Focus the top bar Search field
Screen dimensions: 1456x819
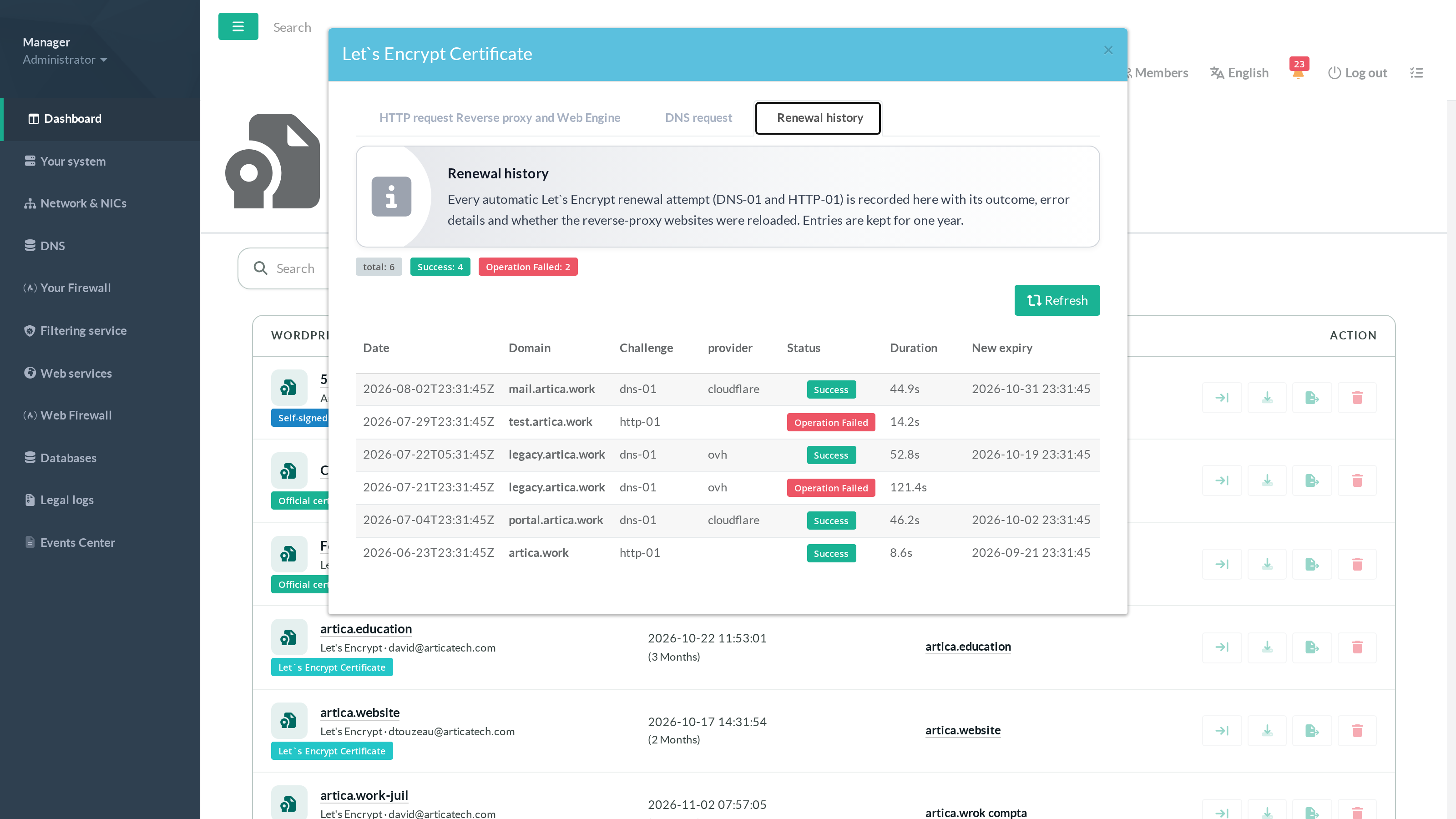[x=292, y=27]
